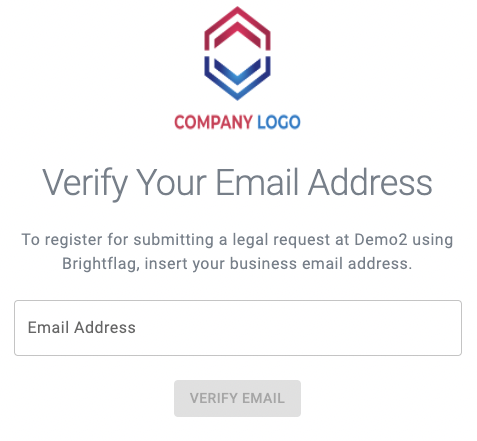The height and width of the screenshot is (441, 477).
Task: Click the gap between the red and blue logo halves
Action: [x=237, y=53]
